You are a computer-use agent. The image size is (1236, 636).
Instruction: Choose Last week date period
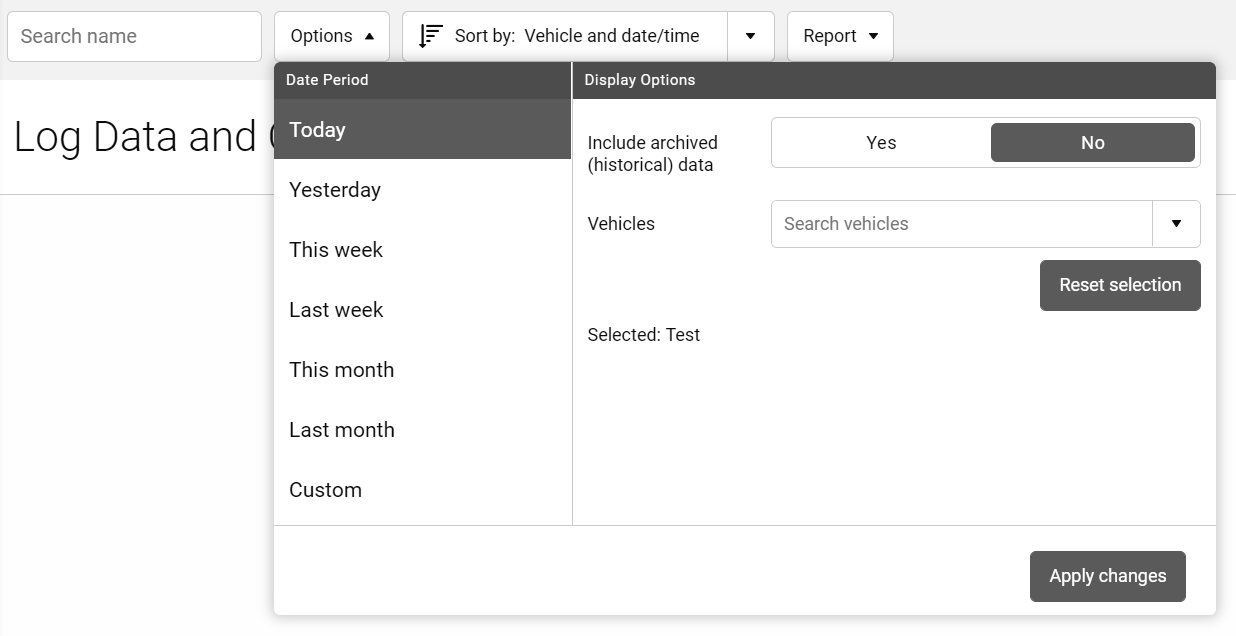tap(422, 310)
